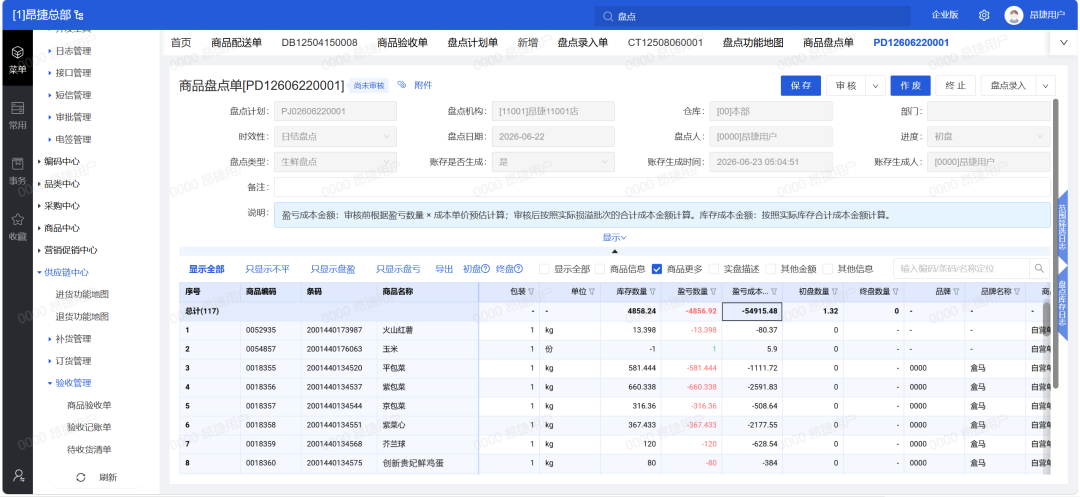Click the help icon beside 终盘

pos(519,269)
